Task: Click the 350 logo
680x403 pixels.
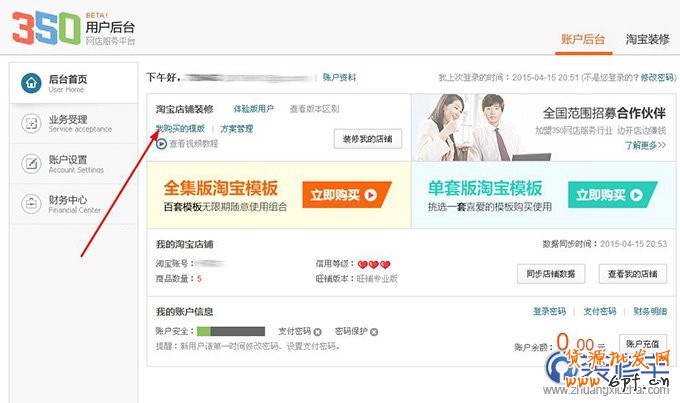Action: pos(46,29)
